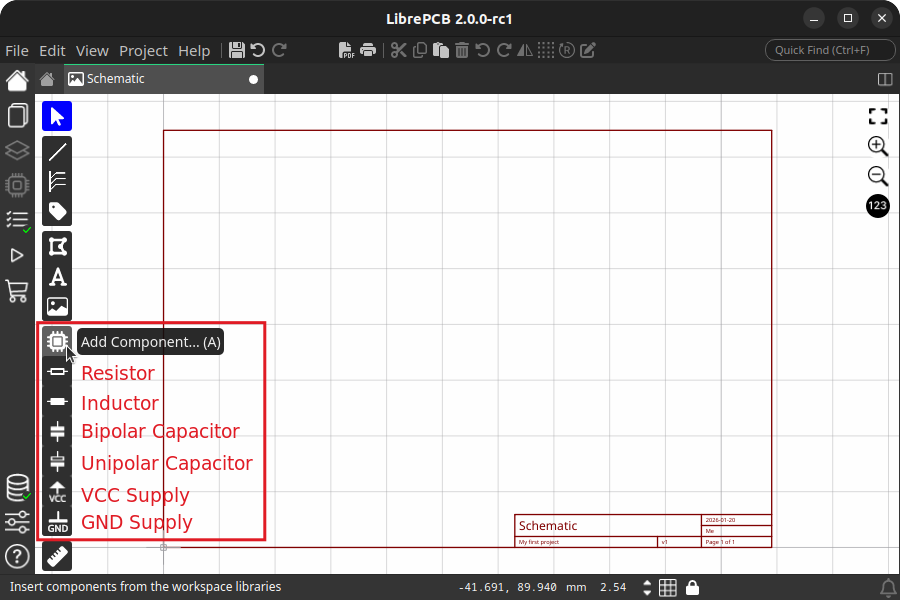Image resolution: width=900 pixels, height=600 pixels.
Task: Open the Order PCB shopping cart
Action: coord(17,289)
